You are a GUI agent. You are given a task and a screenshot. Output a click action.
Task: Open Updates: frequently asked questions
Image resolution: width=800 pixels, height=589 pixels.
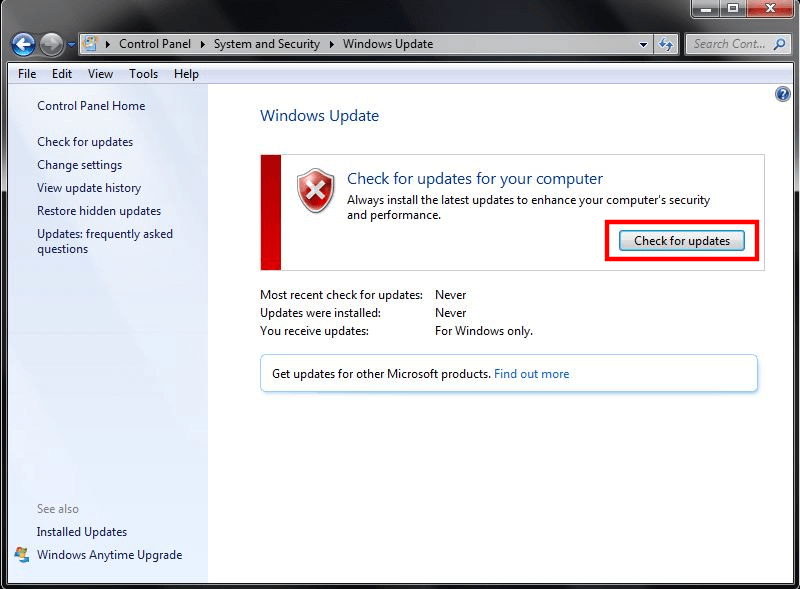click(x=105, y=241)
